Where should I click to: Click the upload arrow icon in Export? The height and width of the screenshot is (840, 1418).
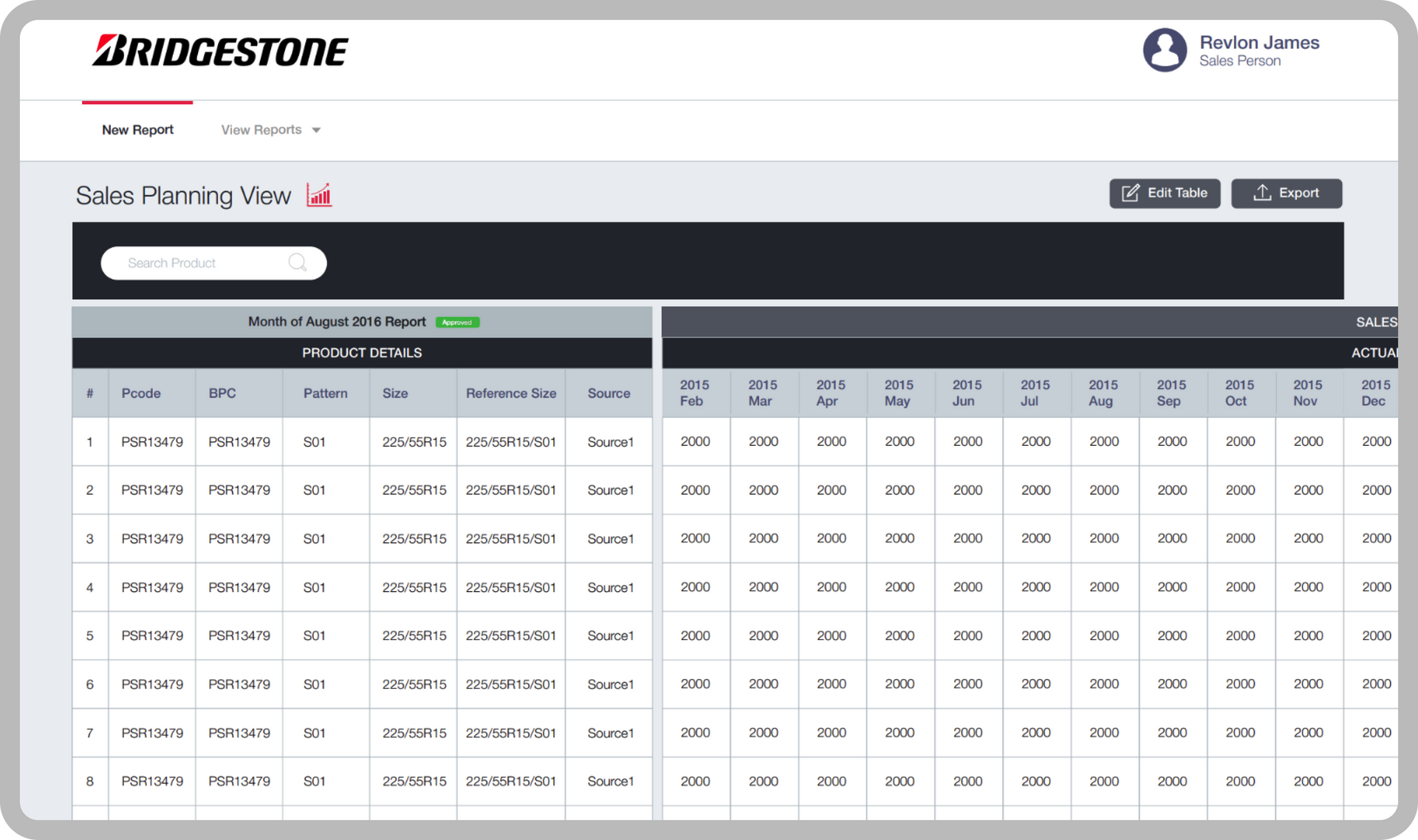point(1262,193)
